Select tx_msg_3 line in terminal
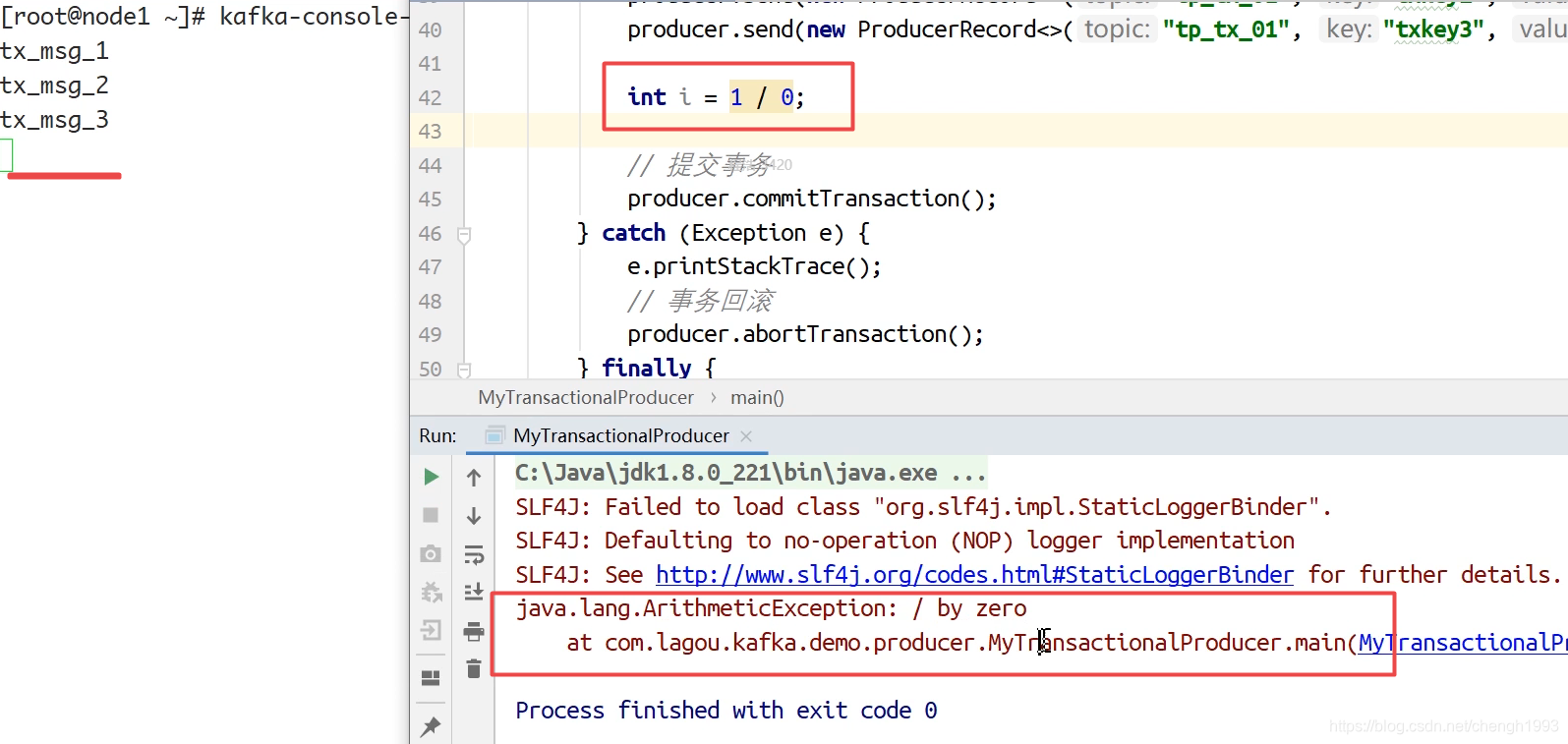The width and height of the screenshot is (1568, 744). tap(54, 120)
